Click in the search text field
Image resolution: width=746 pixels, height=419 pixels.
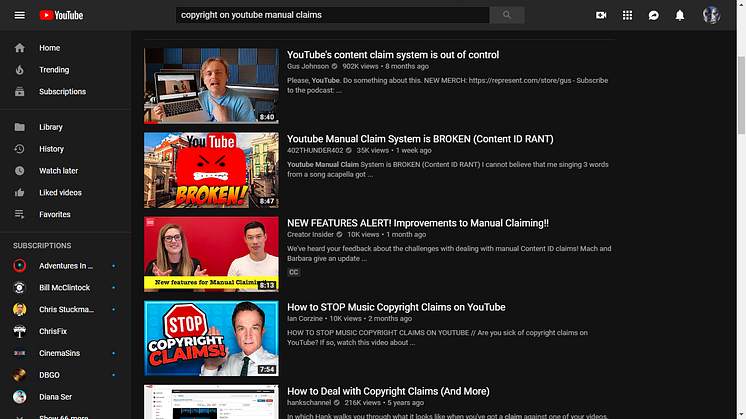click(x=332, y=15)
